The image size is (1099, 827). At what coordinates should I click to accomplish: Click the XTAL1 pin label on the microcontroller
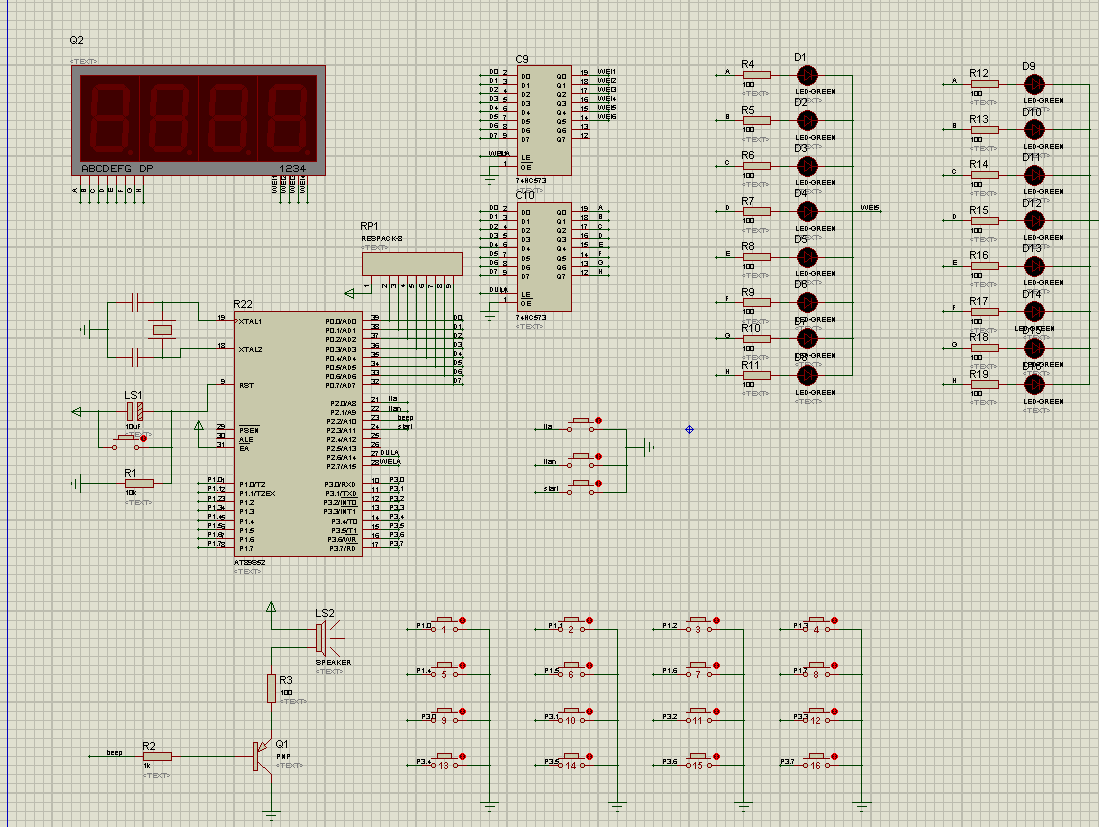coord(250,322)
